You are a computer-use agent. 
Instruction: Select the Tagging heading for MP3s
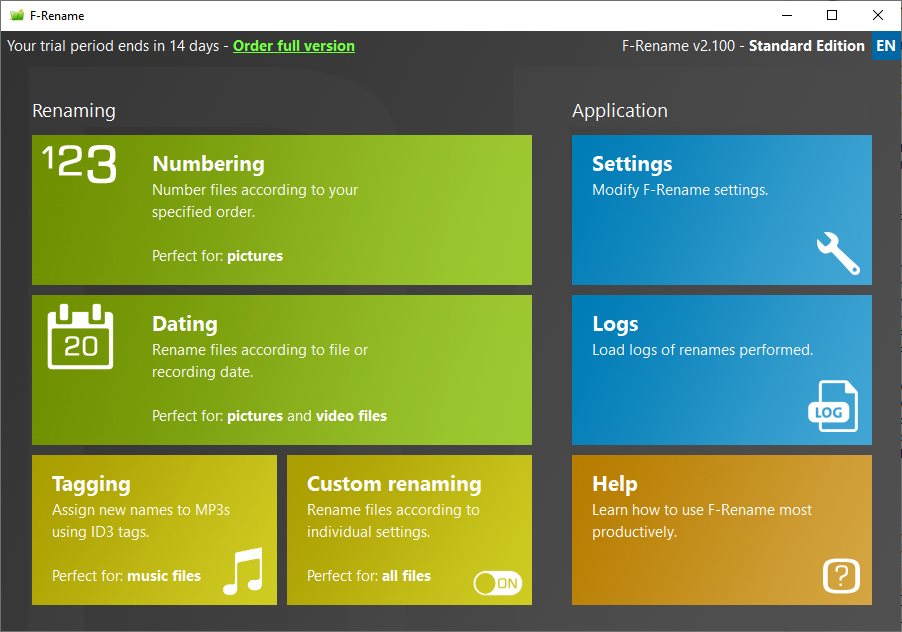91,484
